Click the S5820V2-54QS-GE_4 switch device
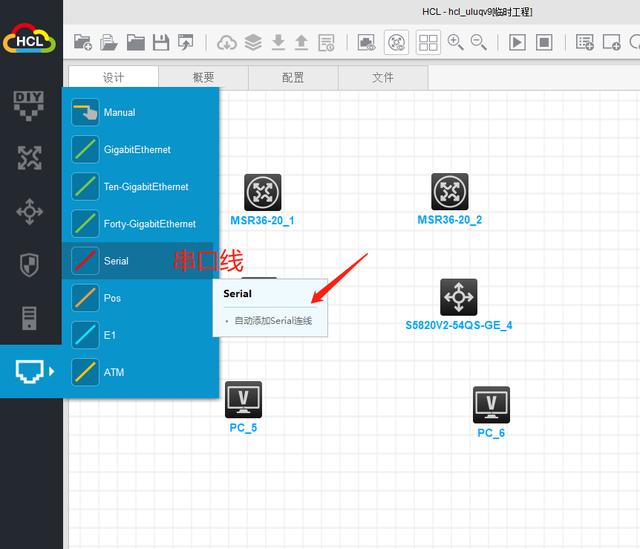640x549 pixels. point(458,297)
